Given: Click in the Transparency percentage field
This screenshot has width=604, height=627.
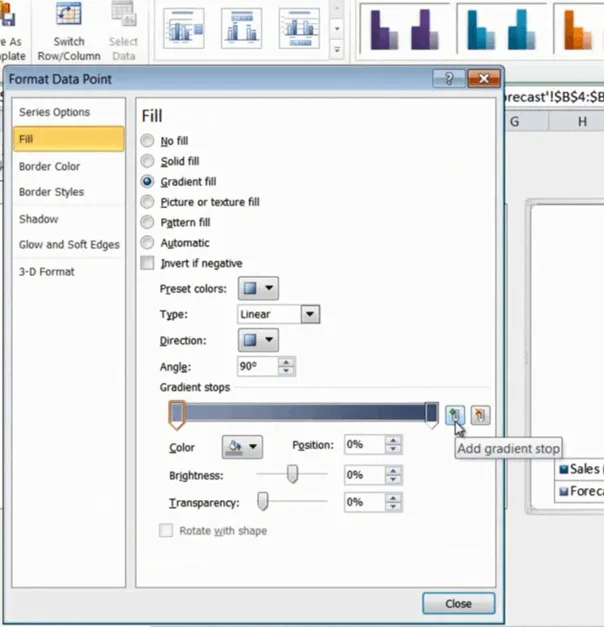Looking at the screenshot, I should [365, 502].
